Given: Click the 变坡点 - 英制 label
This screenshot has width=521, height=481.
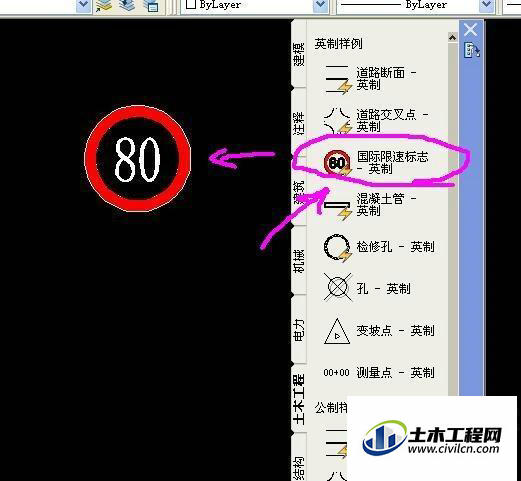Looking at the screenshot, I should coord(396,331).
